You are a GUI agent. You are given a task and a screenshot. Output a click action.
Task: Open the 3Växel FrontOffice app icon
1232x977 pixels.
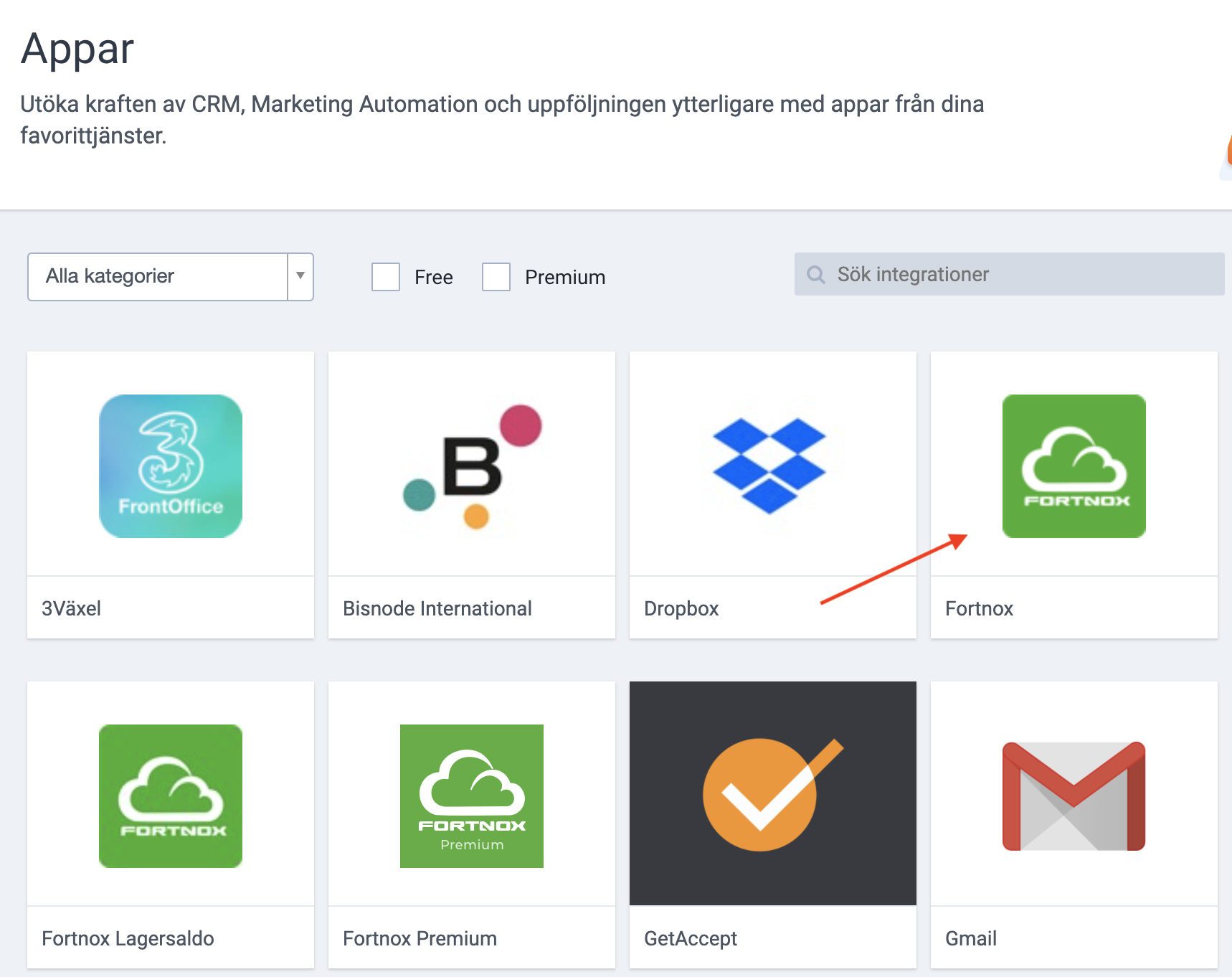[x=171, y=466]
